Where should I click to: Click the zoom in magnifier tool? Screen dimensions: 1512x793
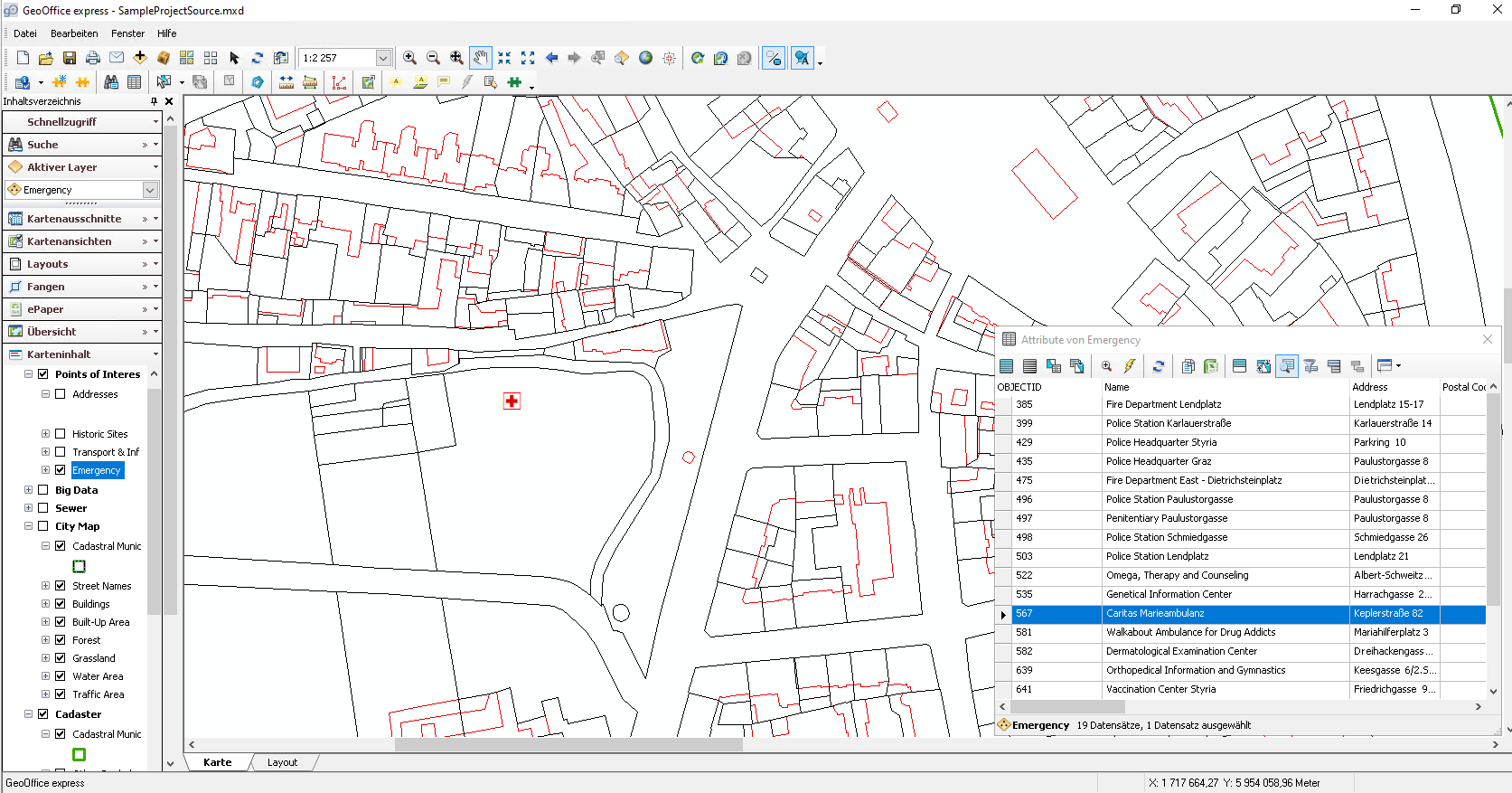click(x=409, y=58)
